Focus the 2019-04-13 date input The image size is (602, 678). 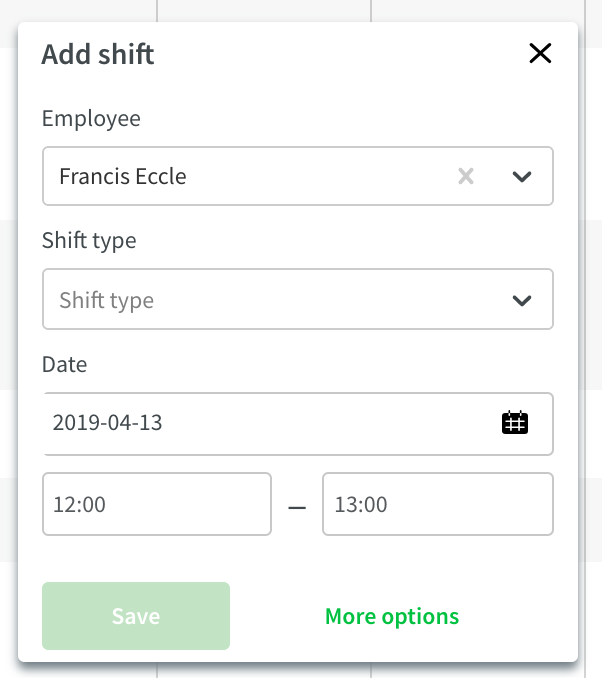pos(298,424)
